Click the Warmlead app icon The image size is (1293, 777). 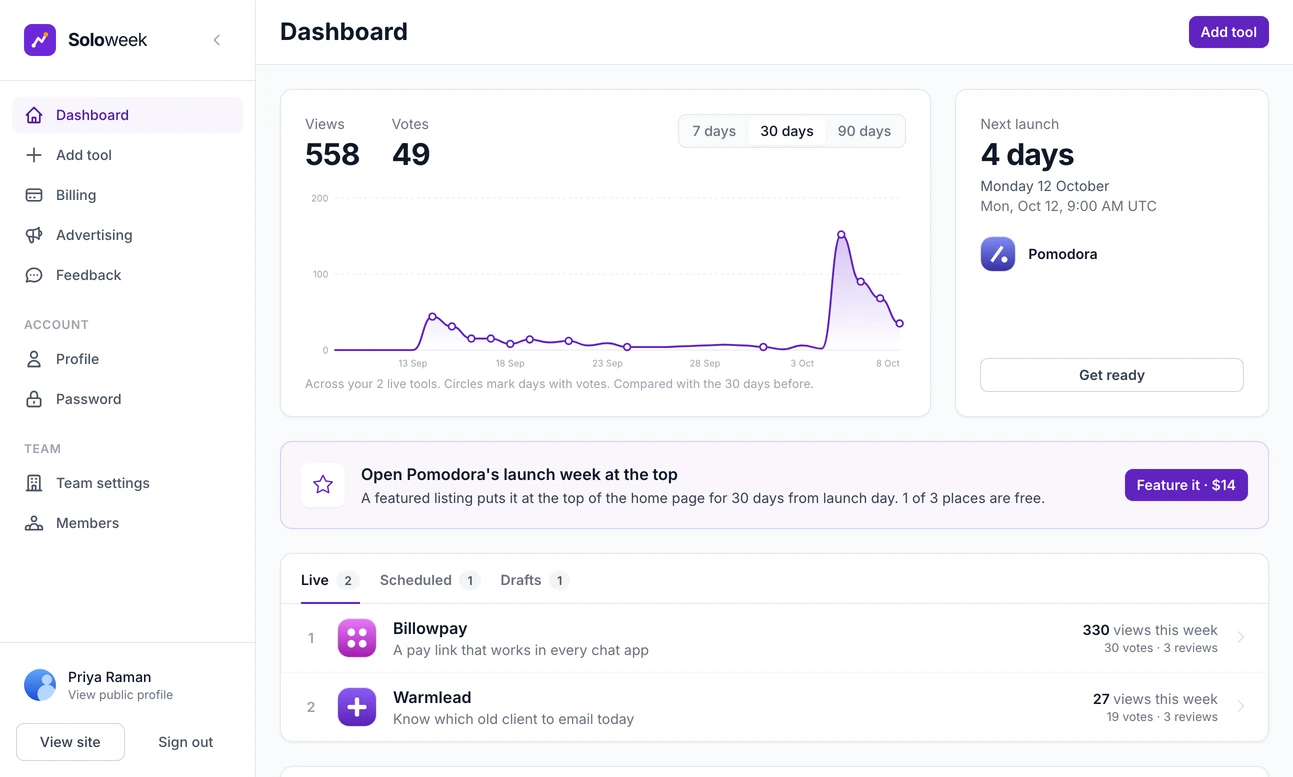pos(357,707)
